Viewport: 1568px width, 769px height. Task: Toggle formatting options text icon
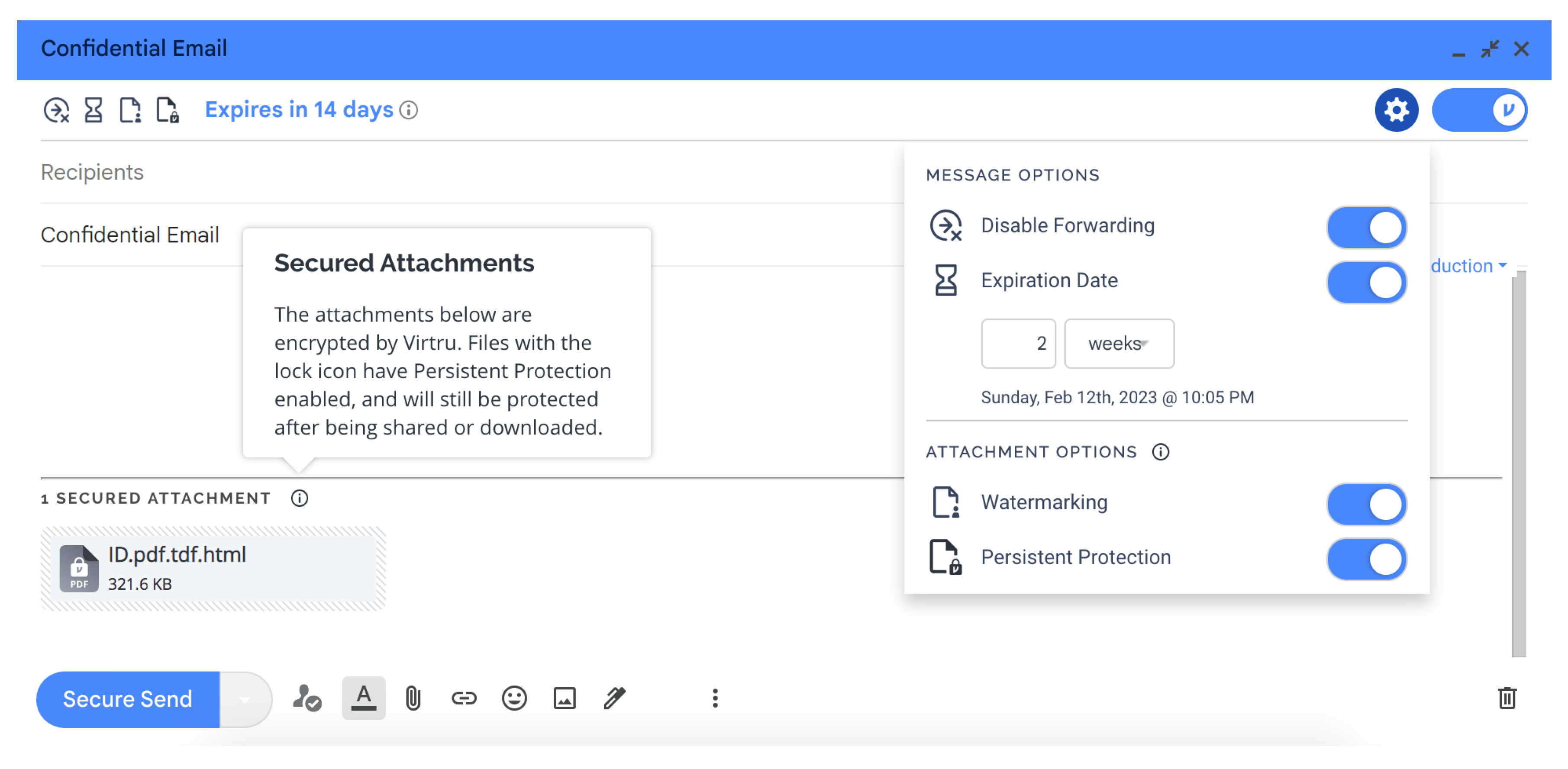363,698
